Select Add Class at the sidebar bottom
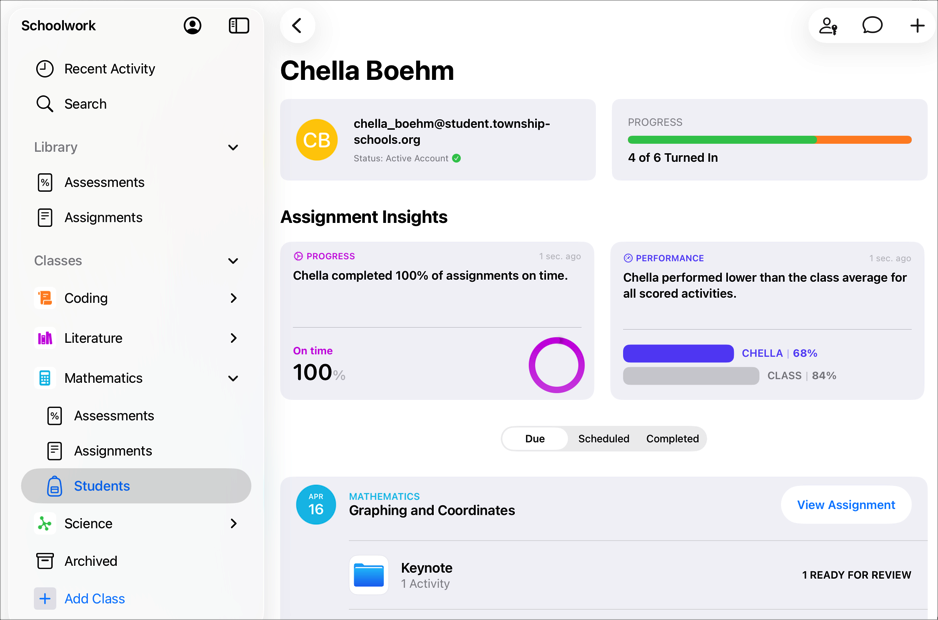 94,598
